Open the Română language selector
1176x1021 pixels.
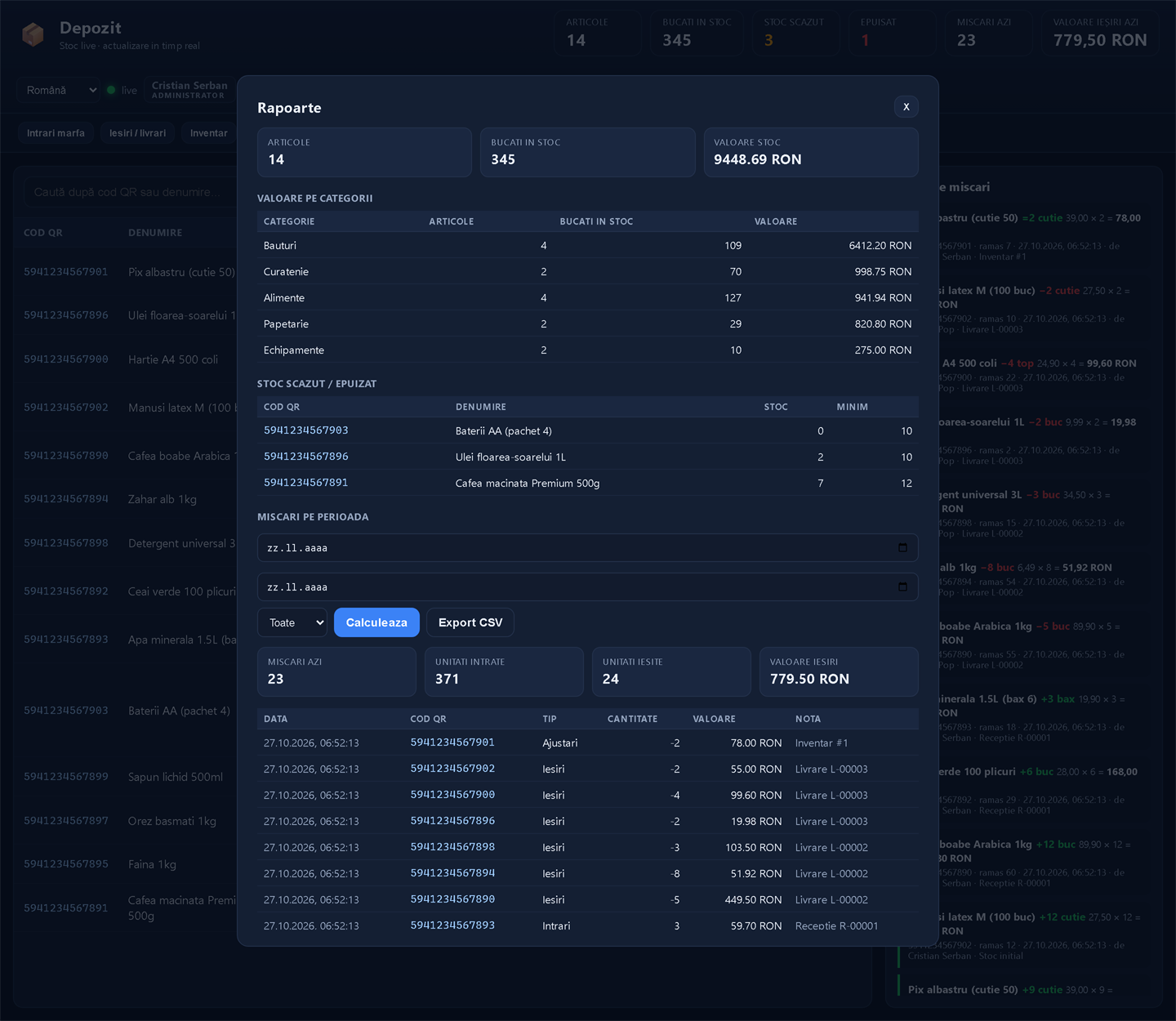pos(59,90)
